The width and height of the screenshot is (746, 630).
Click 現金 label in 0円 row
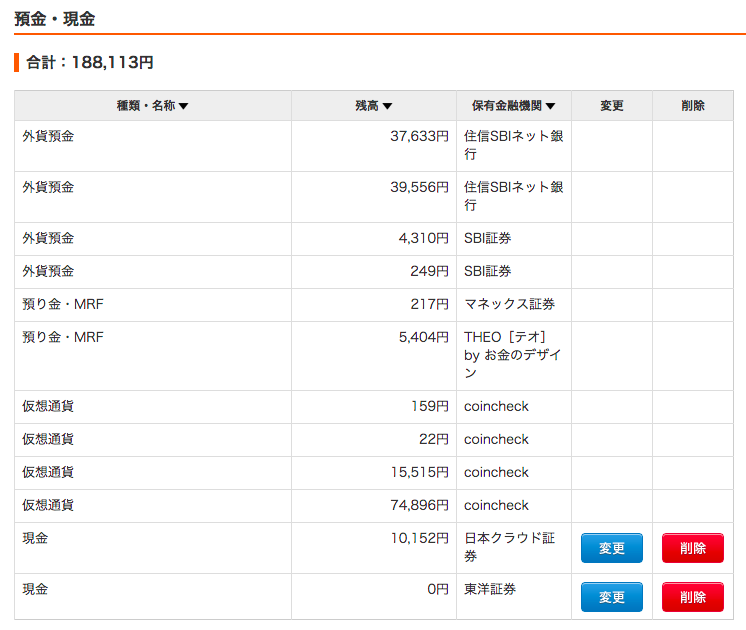pyautogui.click(x=35, y=589)
